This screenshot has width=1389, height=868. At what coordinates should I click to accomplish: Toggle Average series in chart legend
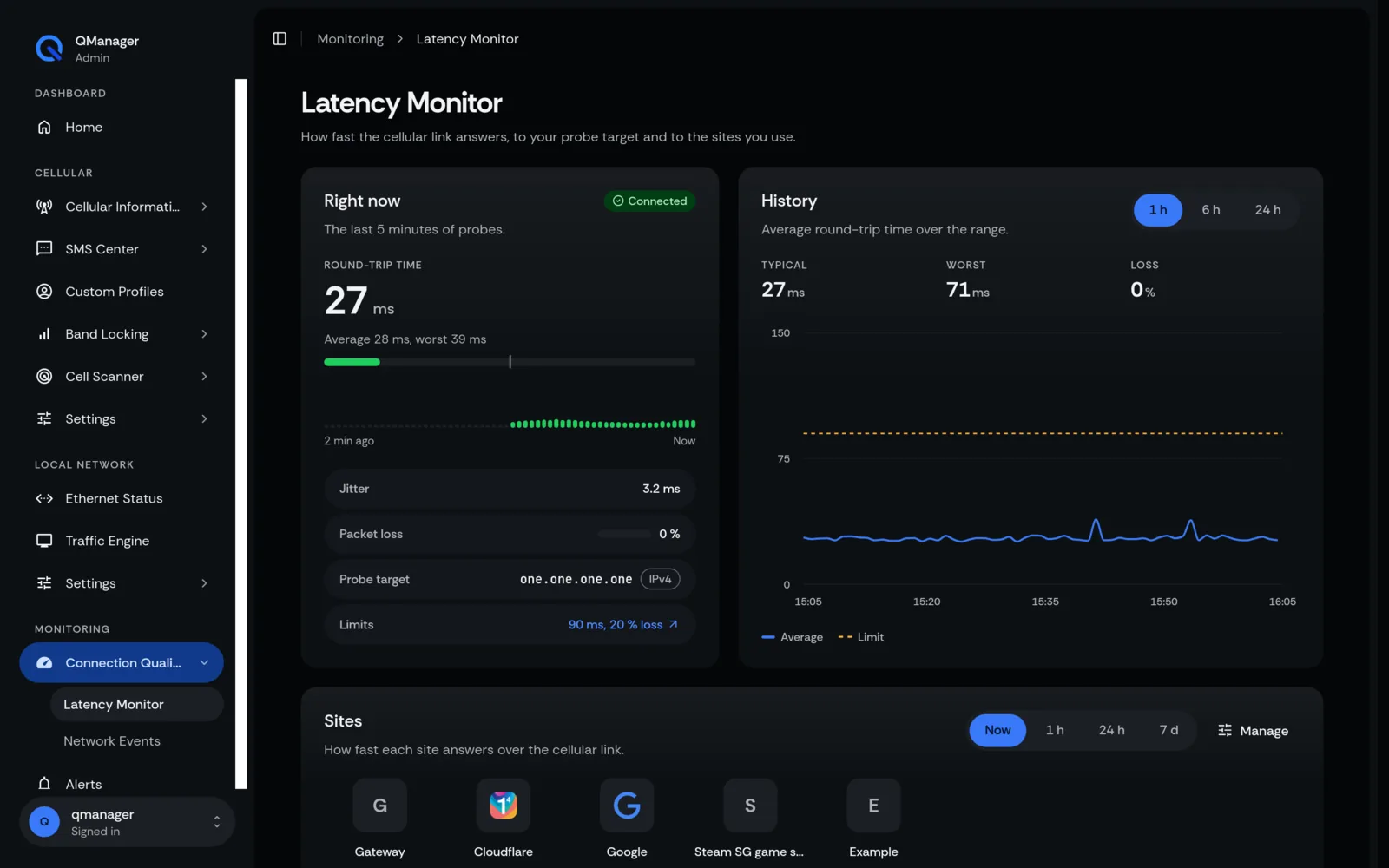(x=793, y=637)
